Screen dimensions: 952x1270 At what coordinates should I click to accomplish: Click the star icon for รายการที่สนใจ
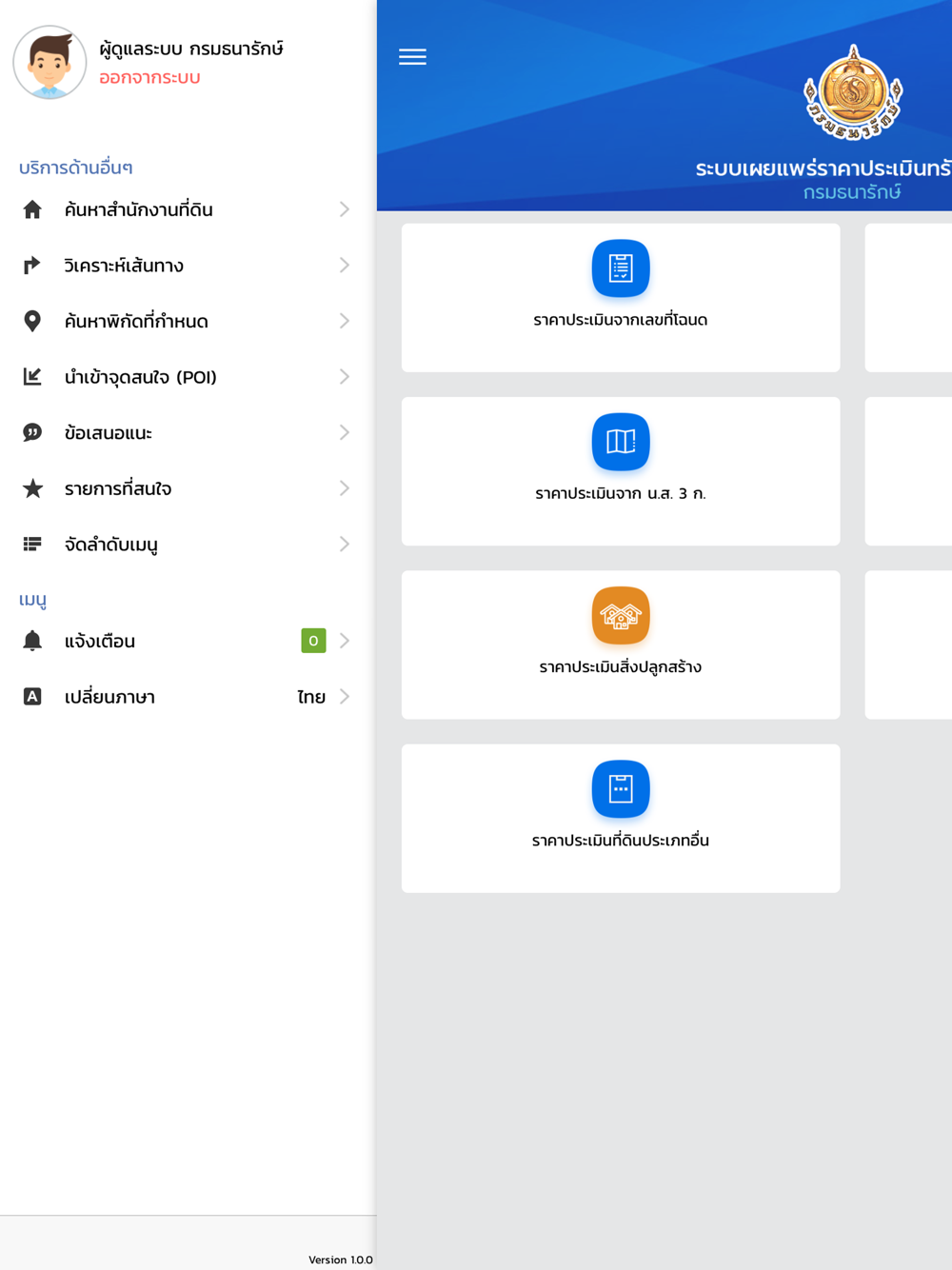pyautogui.click(x=32, y=488)
